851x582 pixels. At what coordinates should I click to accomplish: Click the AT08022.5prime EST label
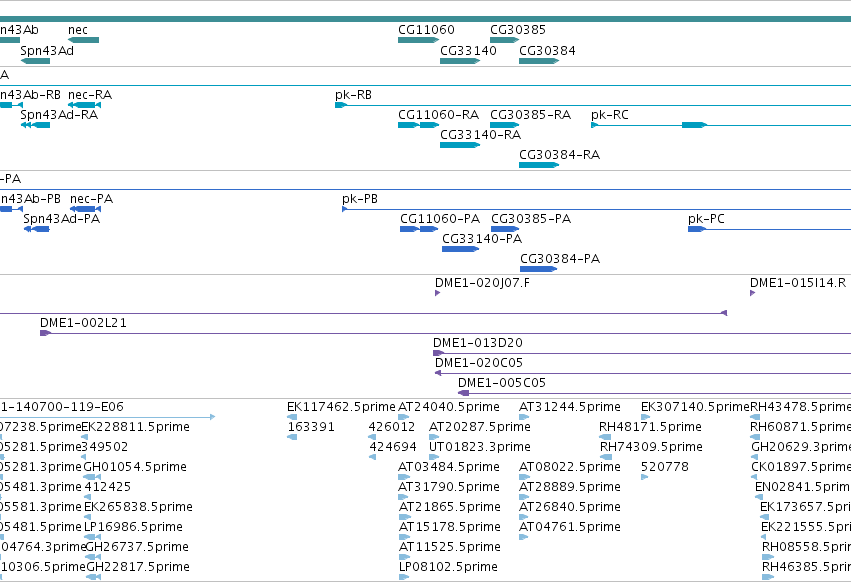coord(570,467)
